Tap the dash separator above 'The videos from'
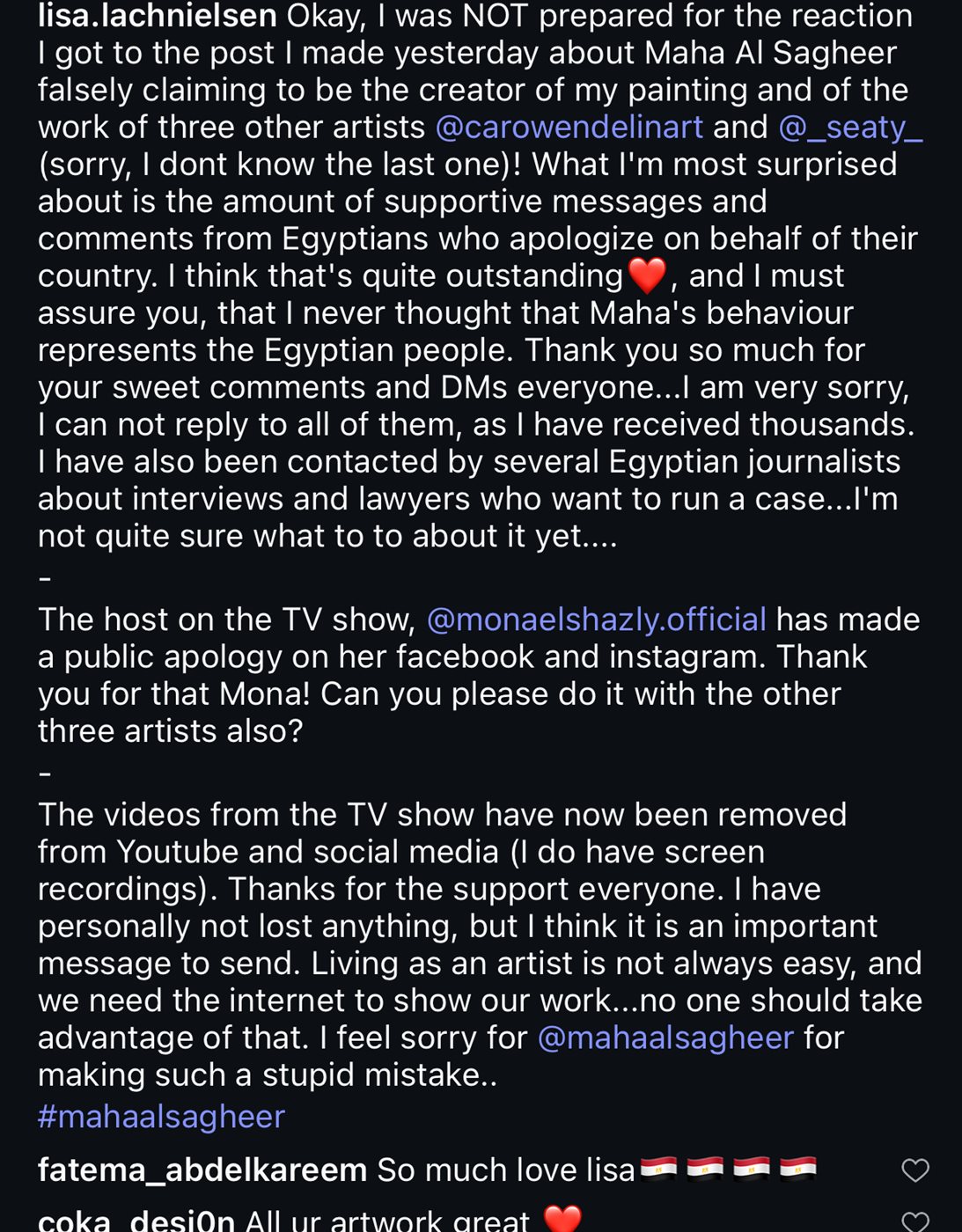962x1232 pixels. pos(45,774)
